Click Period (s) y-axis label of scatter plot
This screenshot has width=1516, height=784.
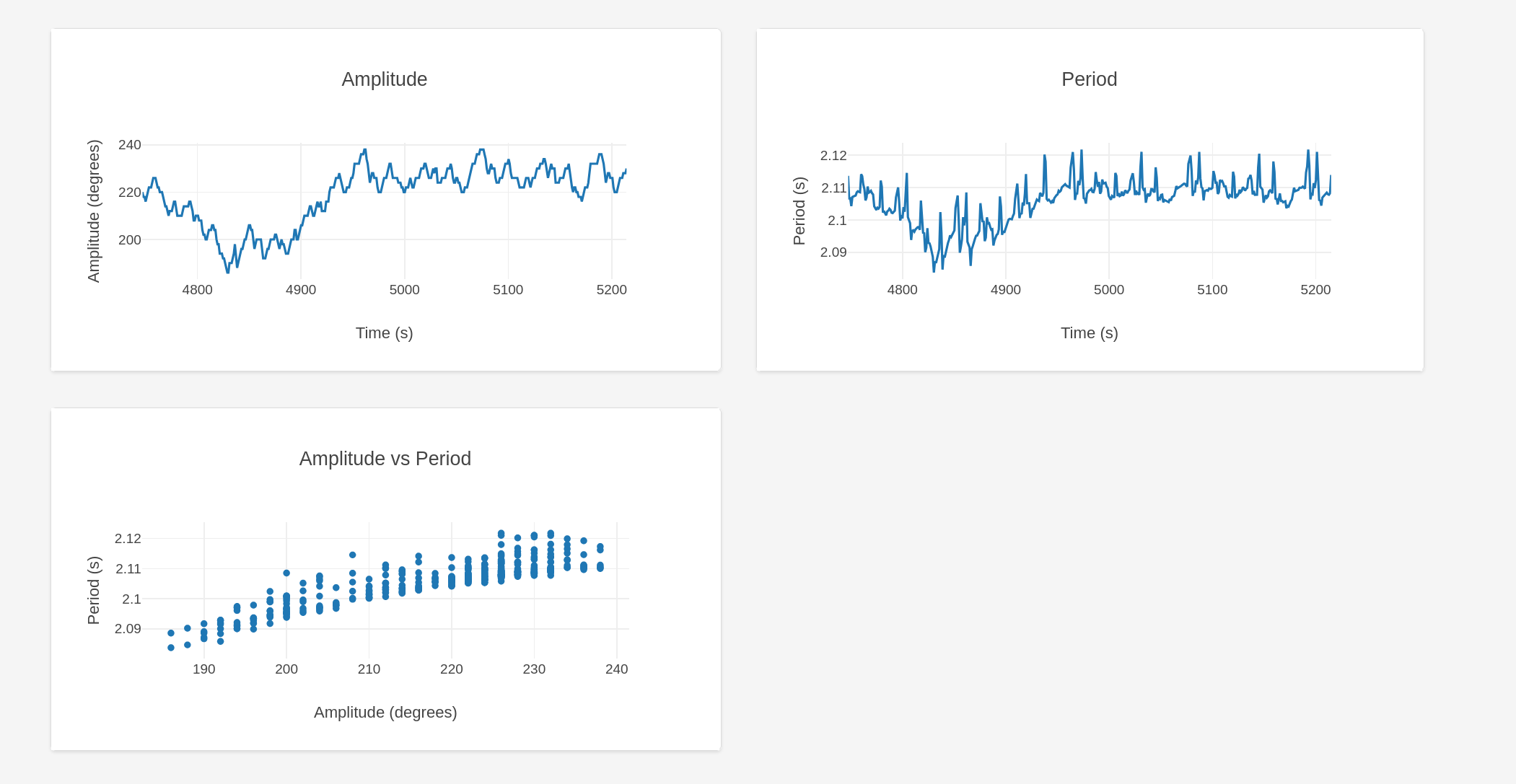point(94,590)
